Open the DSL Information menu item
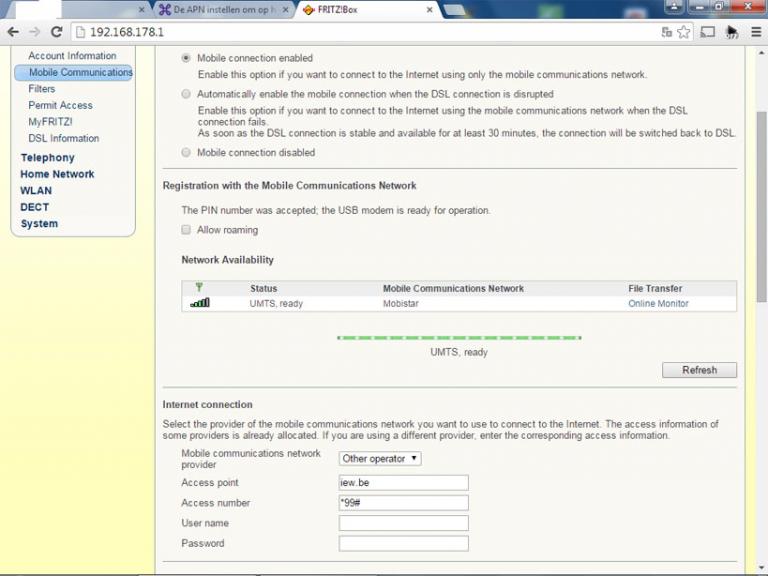This screenshot has height=576, width=768. tap(63, 138)
